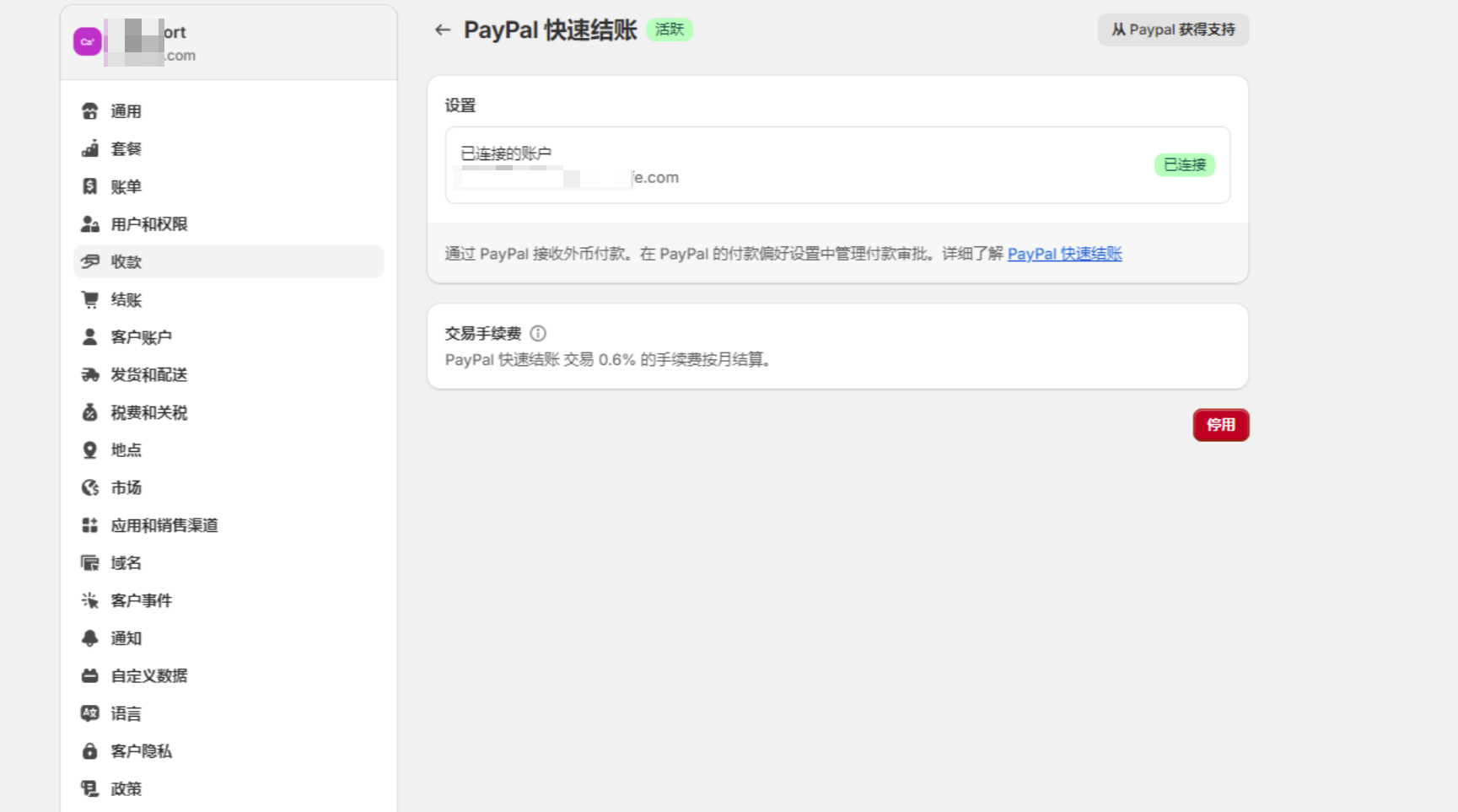Open 语言 settings
This screenshot has height=812, width=1458.
[229, 713]
